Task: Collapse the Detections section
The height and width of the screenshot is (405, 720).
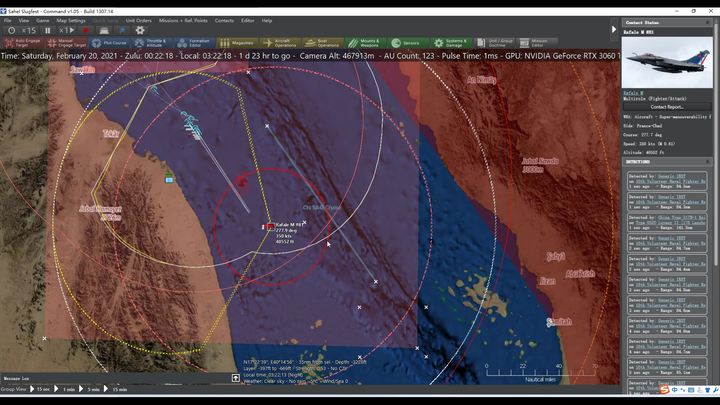Action: coord(708,162)
